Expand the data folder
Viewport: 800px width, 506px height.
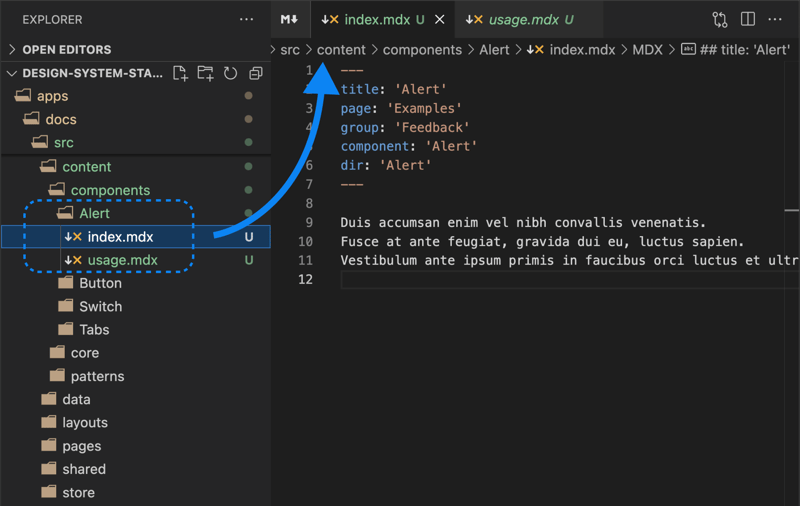click(135, 399)
